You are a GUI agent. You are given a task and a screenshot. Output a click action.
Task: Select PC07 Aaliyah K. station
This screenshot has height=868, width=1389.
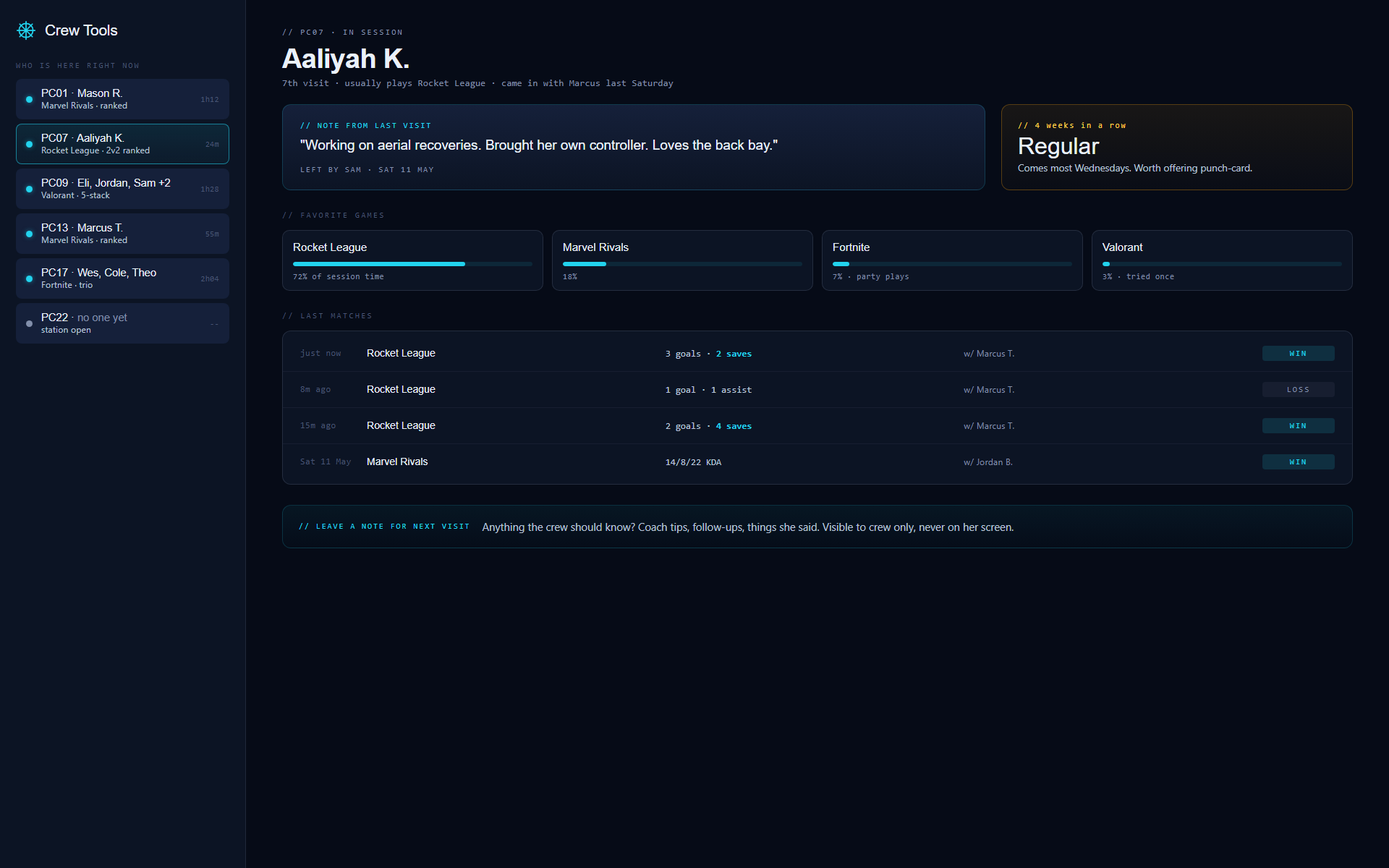(x=122, y=144)
